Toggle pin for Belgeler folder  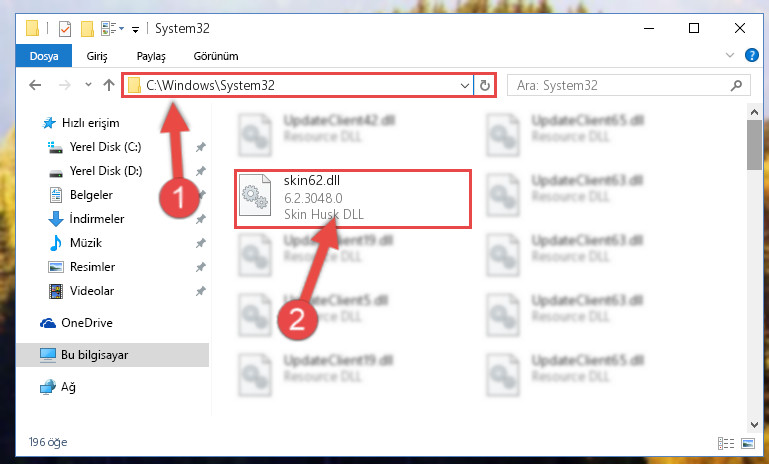(x=201, y=195)
